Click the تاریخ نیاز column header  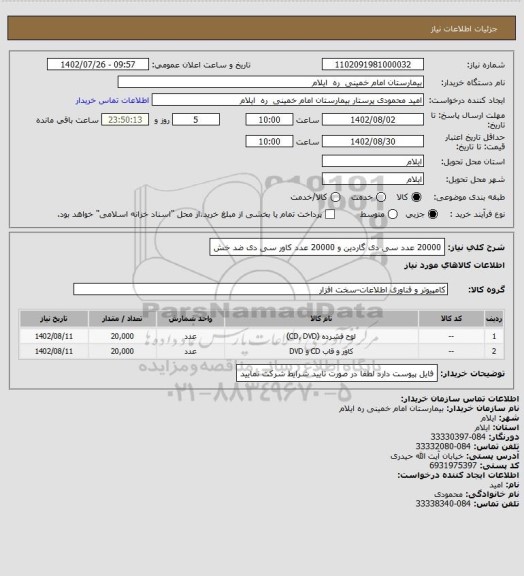[x=54, y=319]
